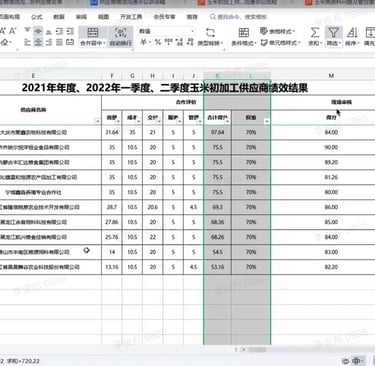The image size is (375, 366).
Task: Open the 合并居中 dropdown arrow
Action: click(104, 43)
